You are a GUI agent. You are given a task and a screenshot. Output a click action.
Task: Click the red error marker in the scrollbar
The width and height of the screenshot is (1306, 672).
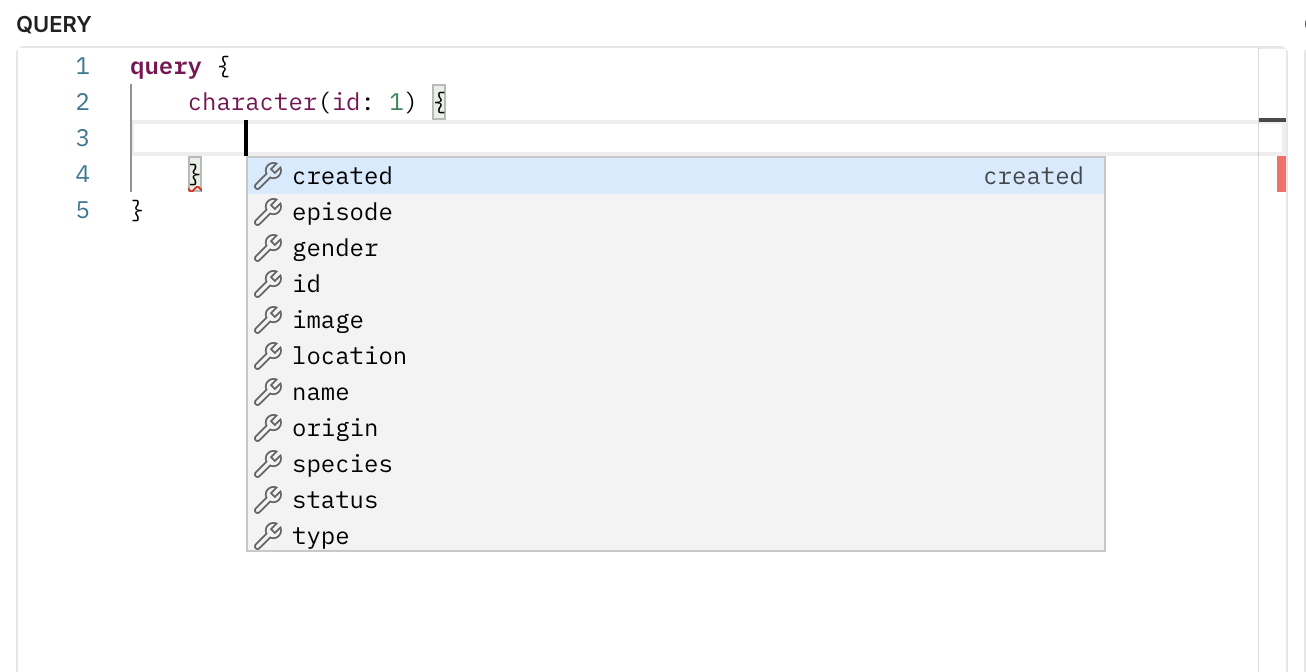pos(1281,174)
